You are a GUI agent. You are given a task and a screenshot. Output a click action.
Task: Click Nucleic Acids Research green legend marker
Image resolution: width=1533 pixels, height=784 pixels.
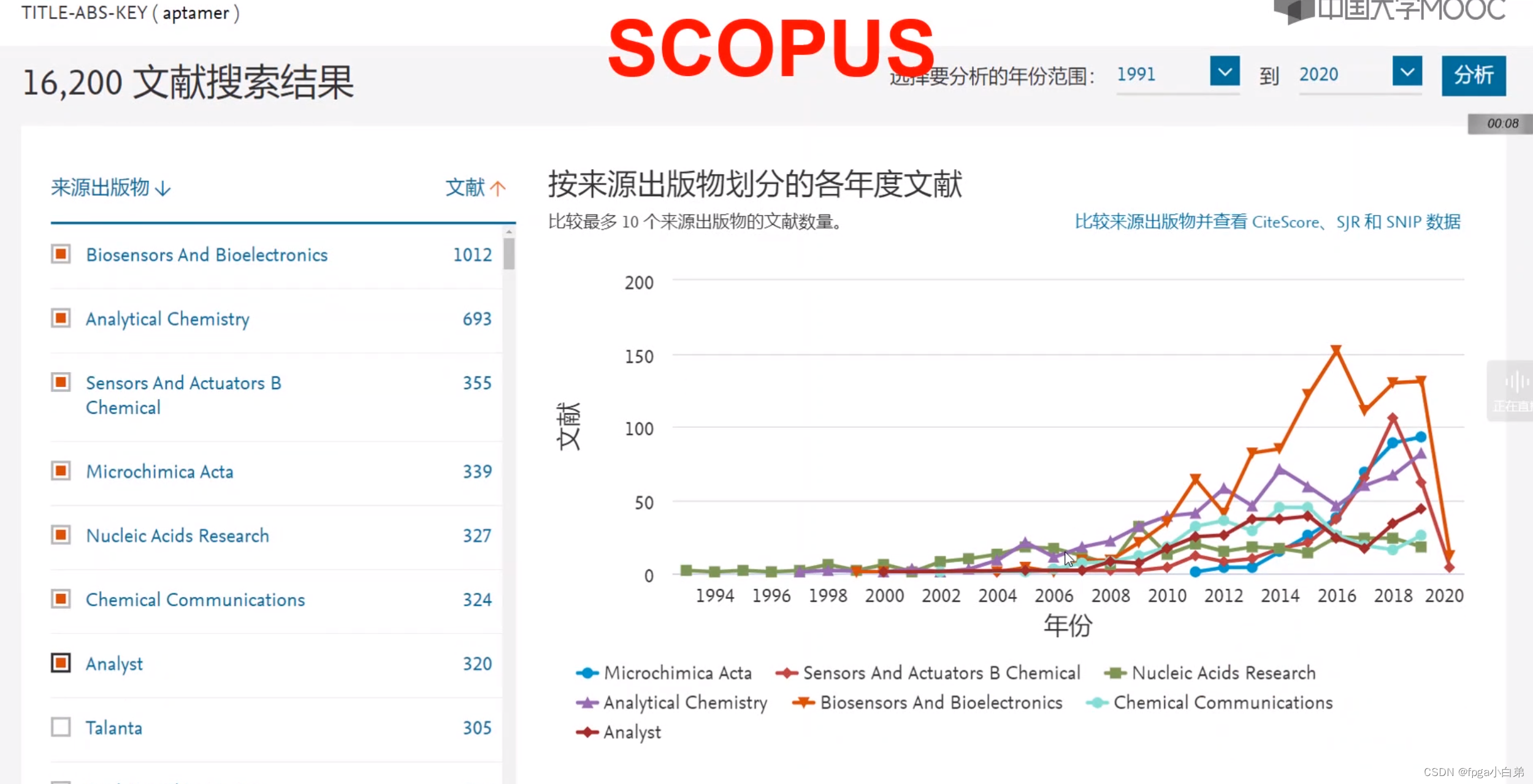pos(1115,673)
